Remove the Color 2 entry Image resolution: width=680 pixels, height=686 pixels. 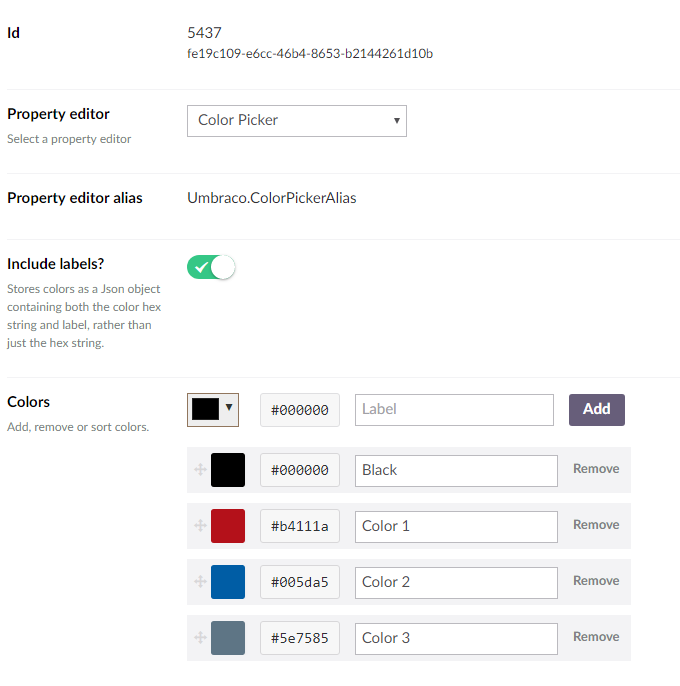pos(596,581)
